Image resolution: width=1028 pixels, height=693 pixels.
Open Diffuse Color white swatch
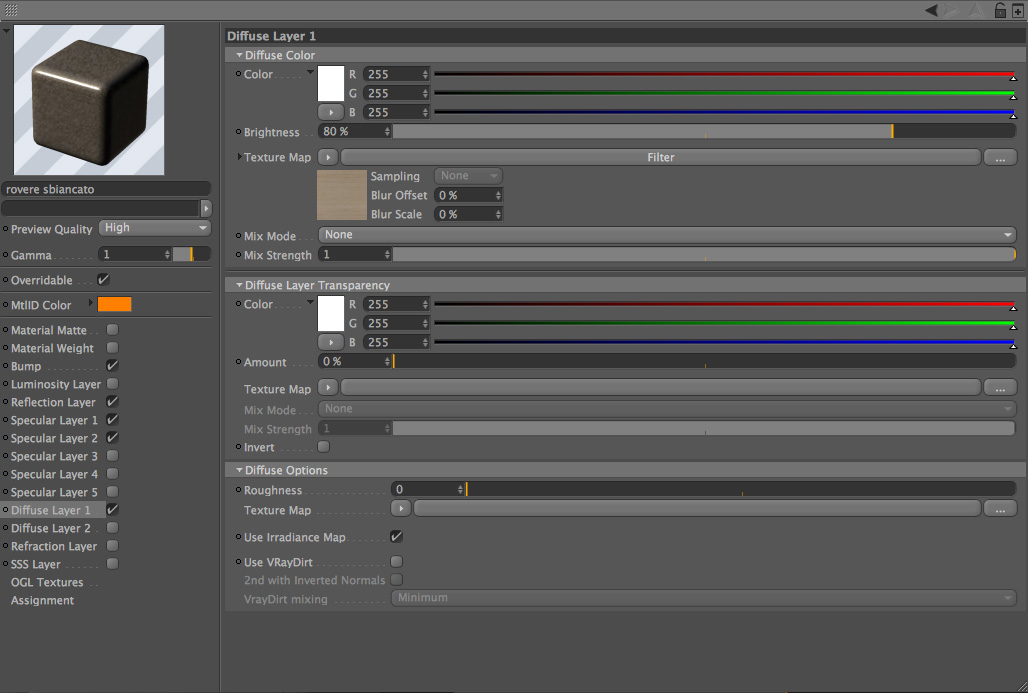pyautogui.click(x=330, y=83)
